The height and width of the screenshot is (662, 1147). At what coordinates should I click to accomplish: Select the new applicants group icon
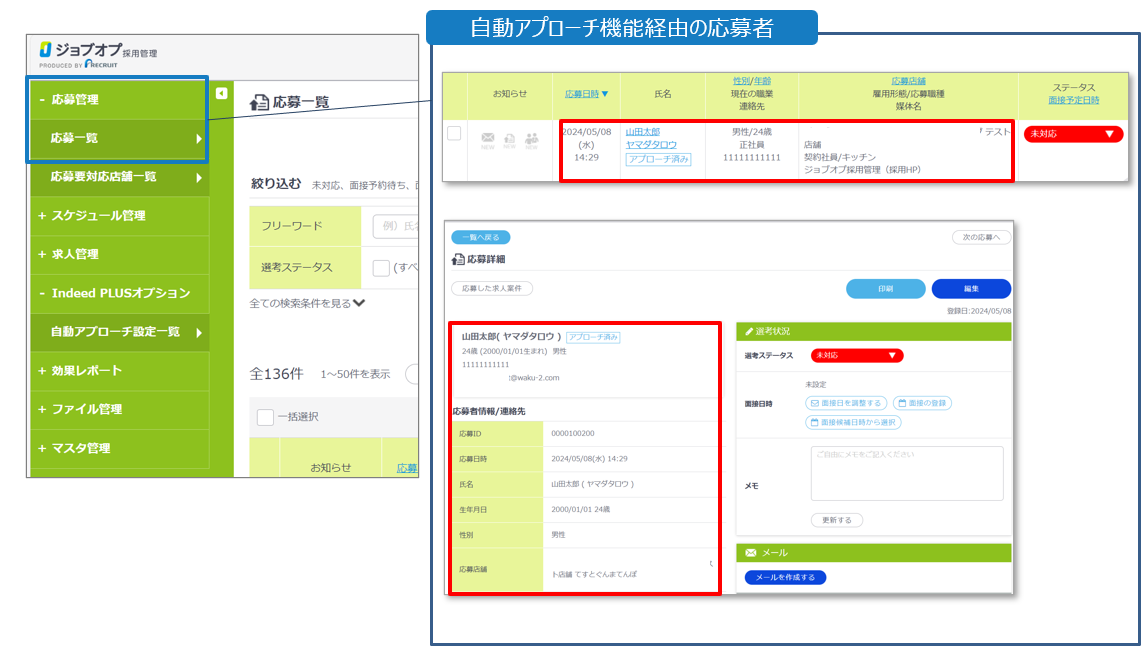click(531, 137)
